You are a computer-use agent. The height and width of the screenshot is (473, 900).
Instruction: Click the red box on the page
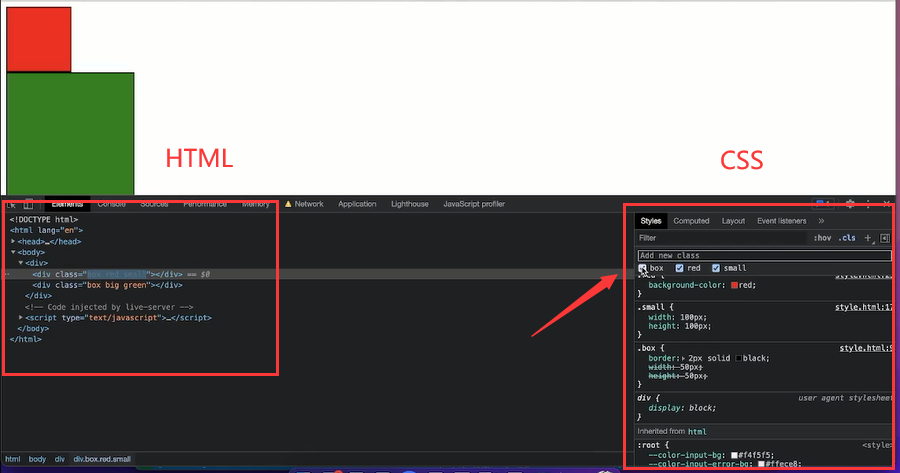click(39, 40)
